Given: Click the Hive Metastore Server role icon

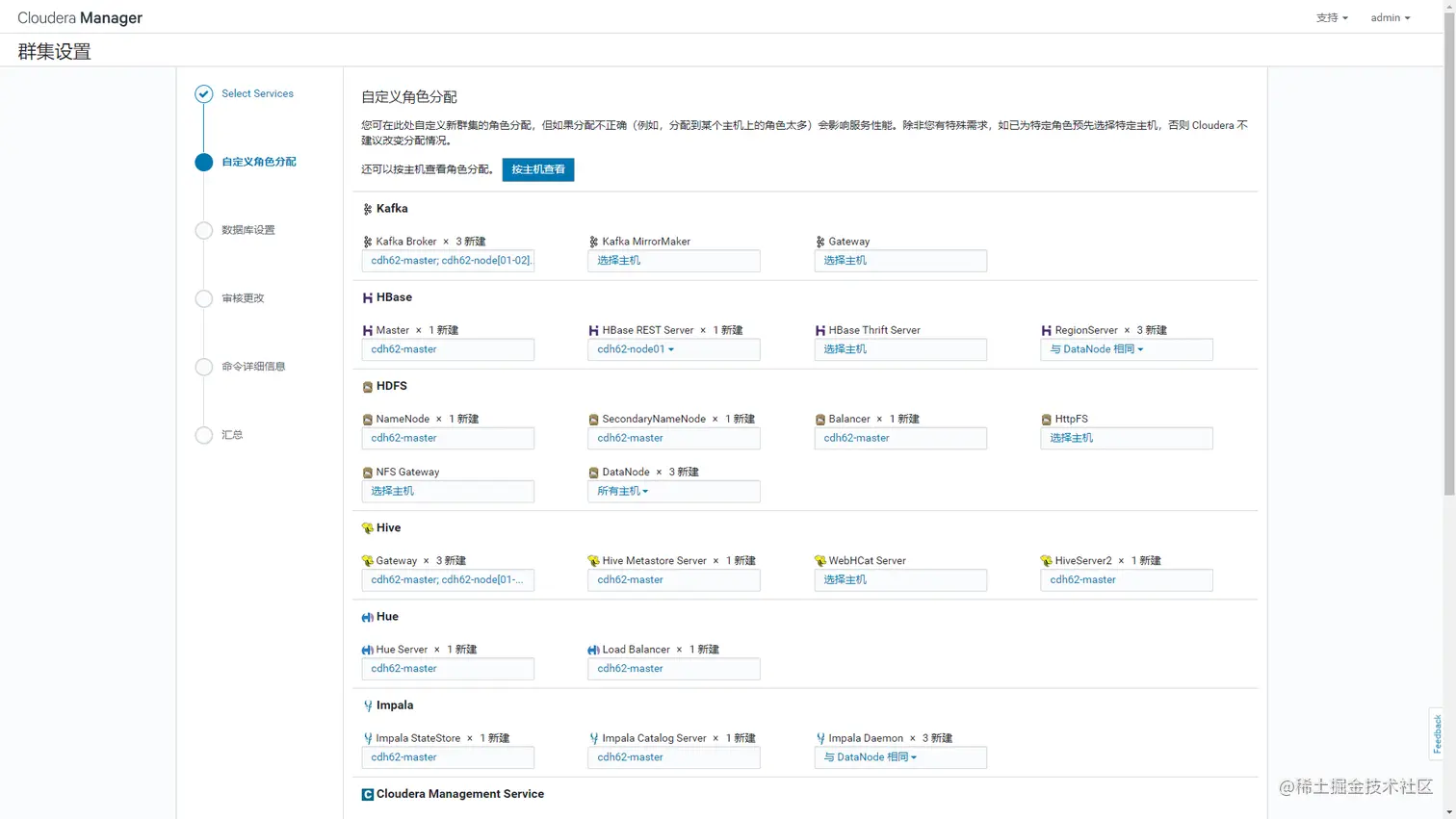Looking at the screenshot, I should tap(593, 561).
